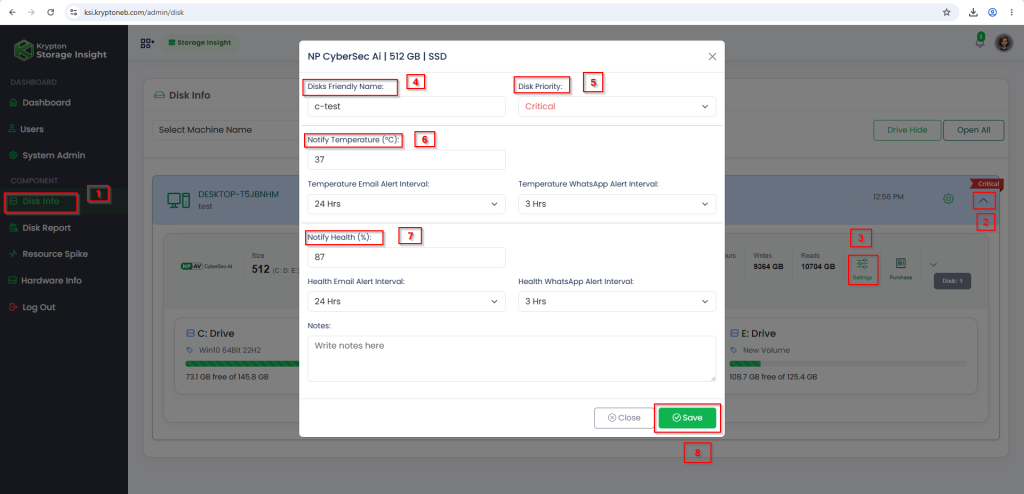The image size is (1024, 494).
Task: Click the E: Drive heading
Action: point(756,333)
